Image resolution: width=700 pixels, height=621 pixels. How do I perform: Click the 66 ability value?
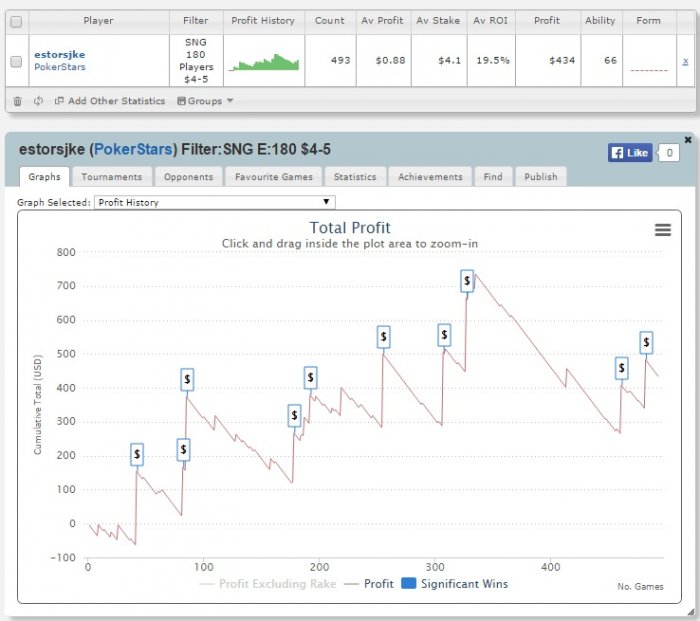click(x=610, y=60)
